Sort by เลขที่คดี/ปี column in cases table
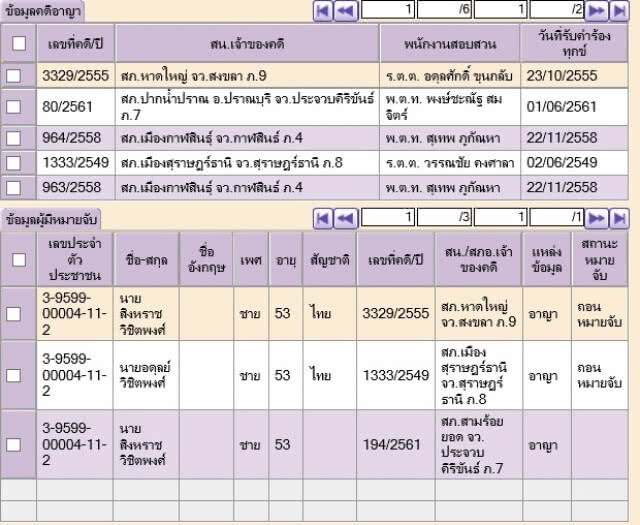The height and width of the screenshot is (525, 640). pyautogui.click(x=76, y=43)
